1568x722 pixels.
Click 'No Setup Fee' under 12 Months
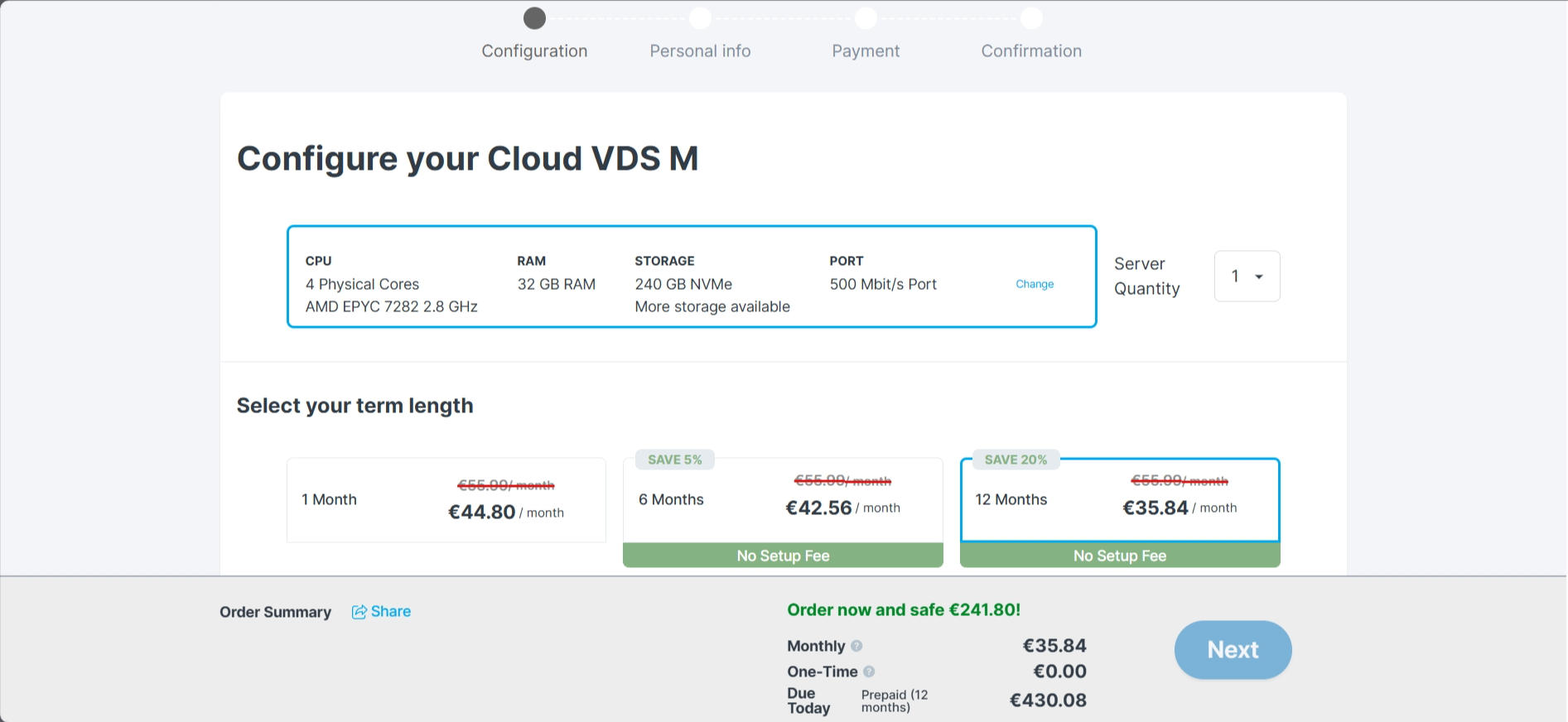click(1120, 556)
